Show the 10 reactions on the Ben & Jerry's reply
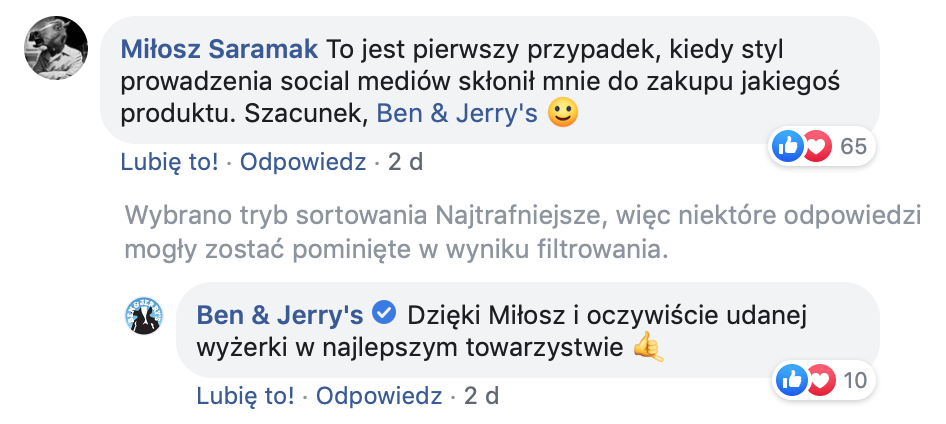946x424 pixels. click(x=855, y=380)
